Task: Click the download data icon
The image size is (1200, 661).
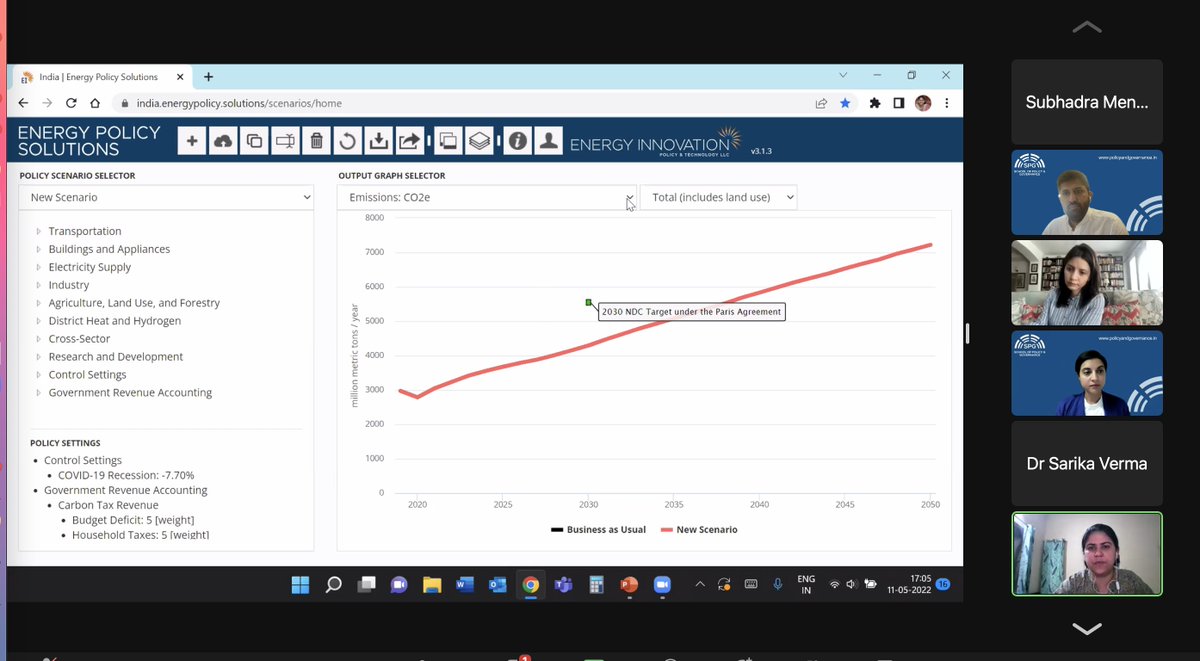Action: [x=378, y=141]
